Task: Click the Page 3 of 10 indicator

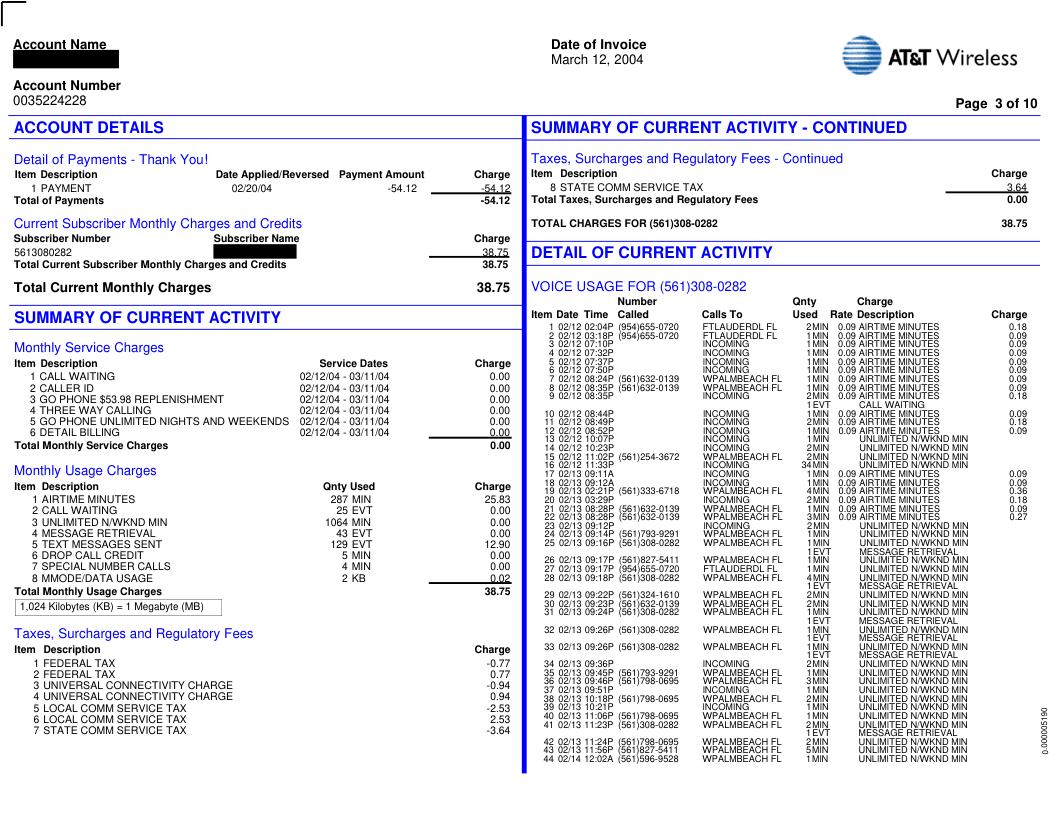Action: pyautogui.click(x=996, y=104)
